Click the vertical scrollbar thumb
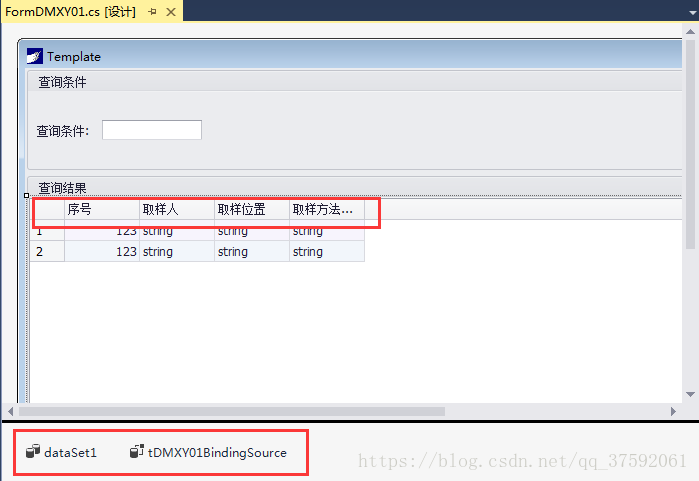 coord(691,144)
